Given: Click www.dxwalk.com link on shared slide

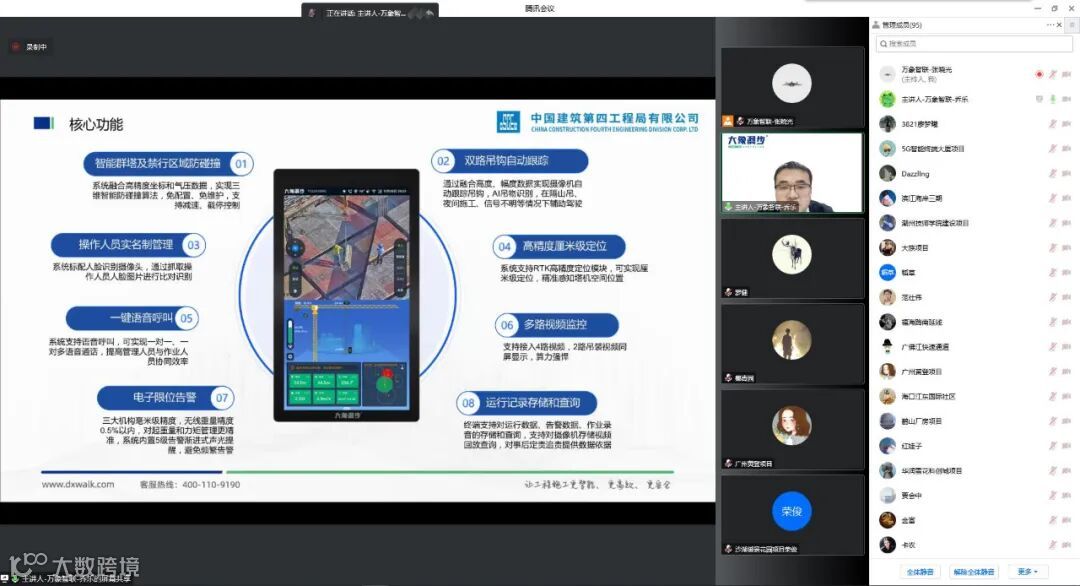Looking at the screenshot, I should coord(78,484).
